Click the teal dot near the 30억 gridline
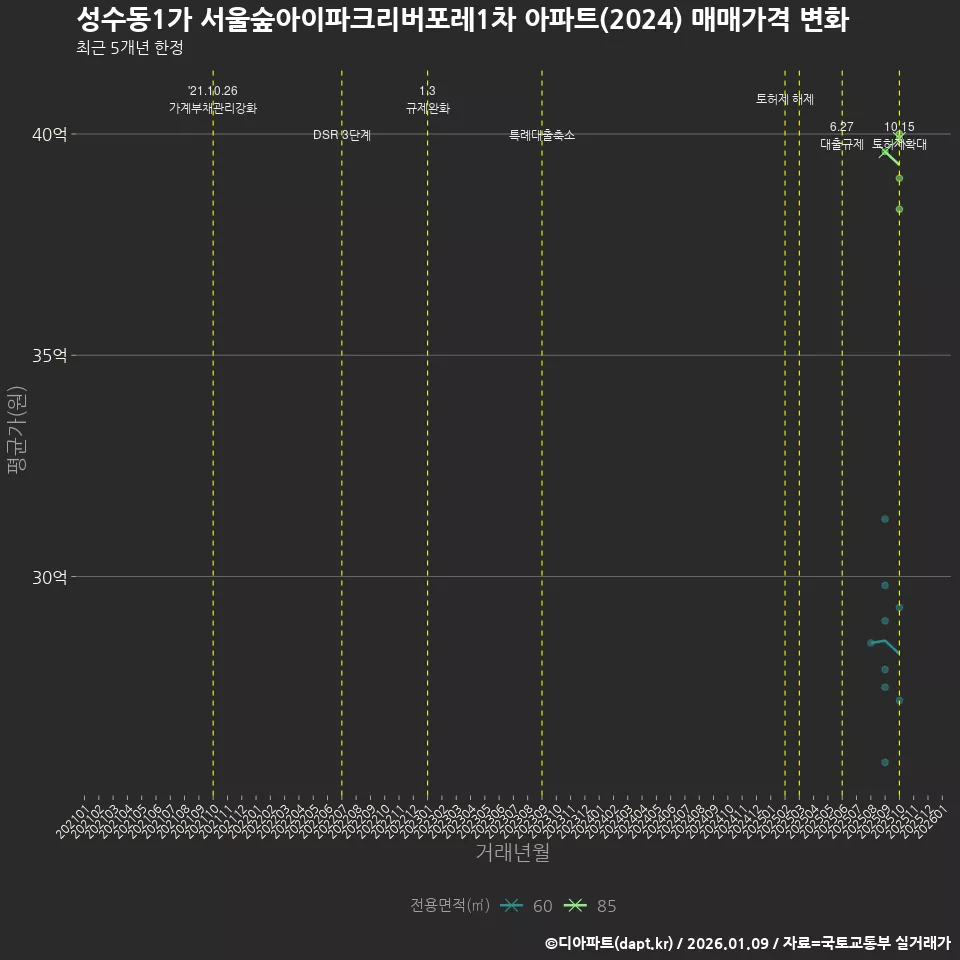 [x=885, y=586]
